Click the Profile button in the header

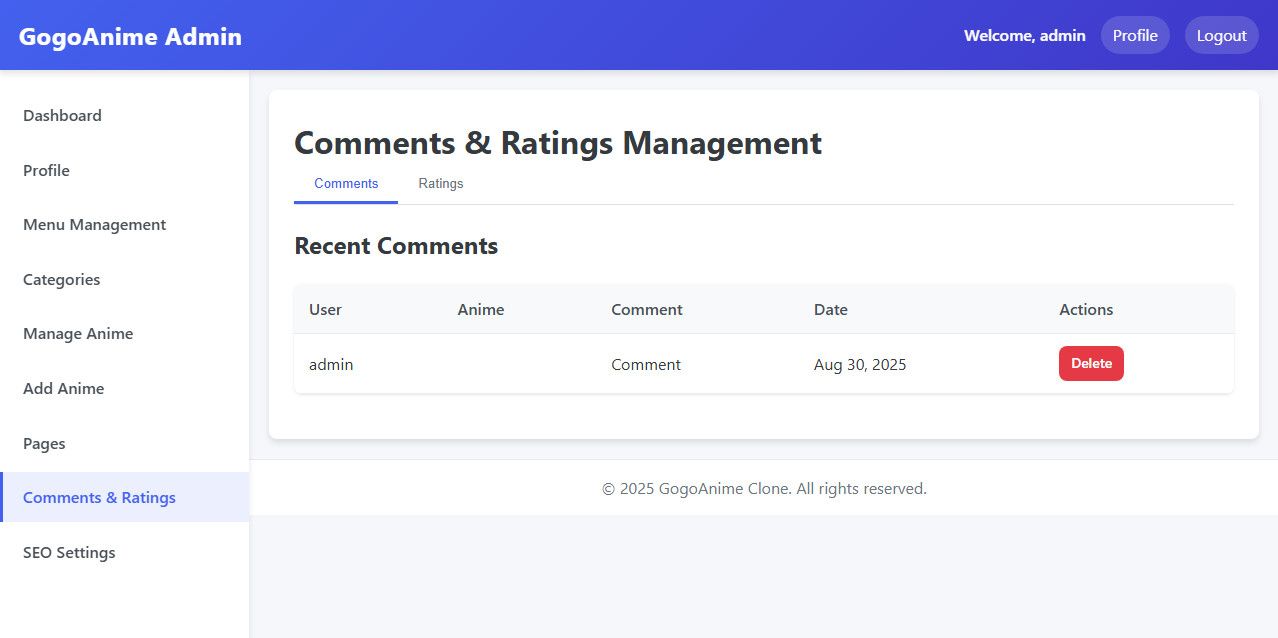(x=1135, y=36)
